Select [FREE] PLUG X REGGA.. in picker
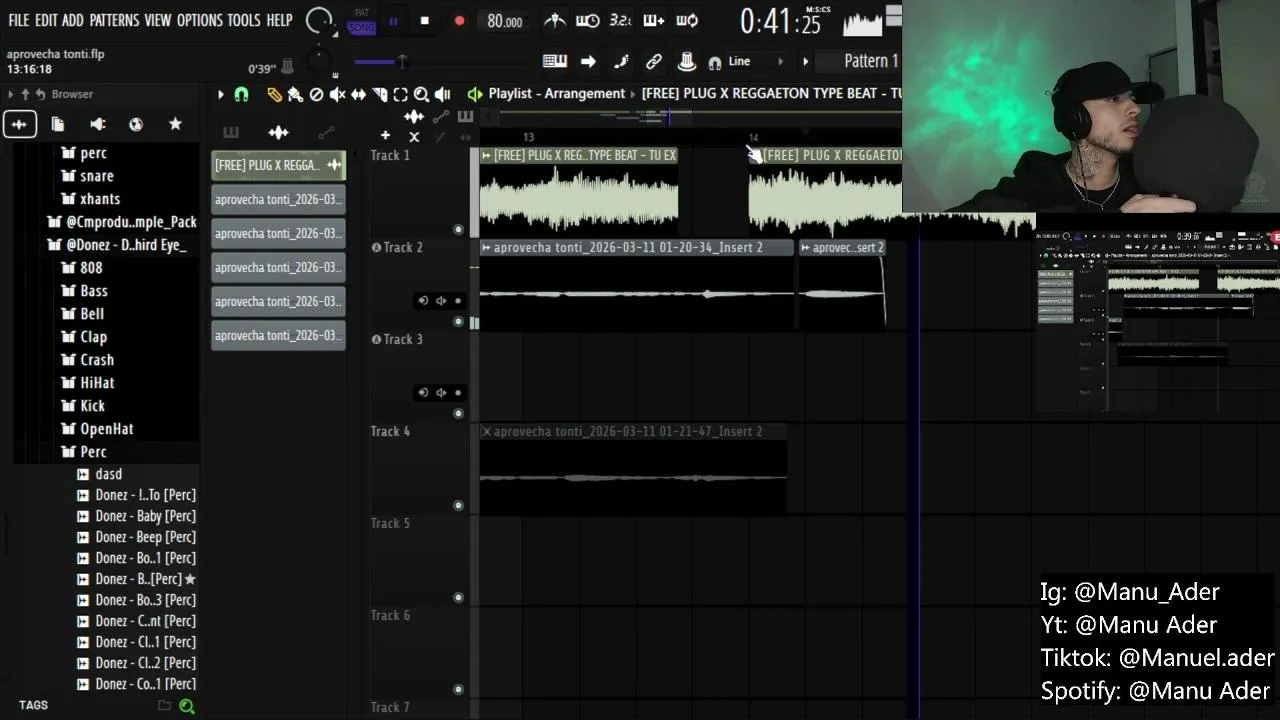 click(x=278, y=165)
